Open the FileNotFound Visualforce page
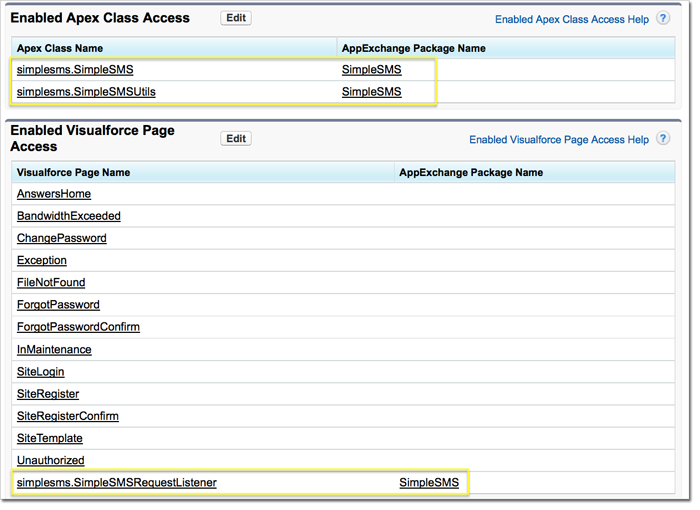Screen dimensions: 700x510 51,283
